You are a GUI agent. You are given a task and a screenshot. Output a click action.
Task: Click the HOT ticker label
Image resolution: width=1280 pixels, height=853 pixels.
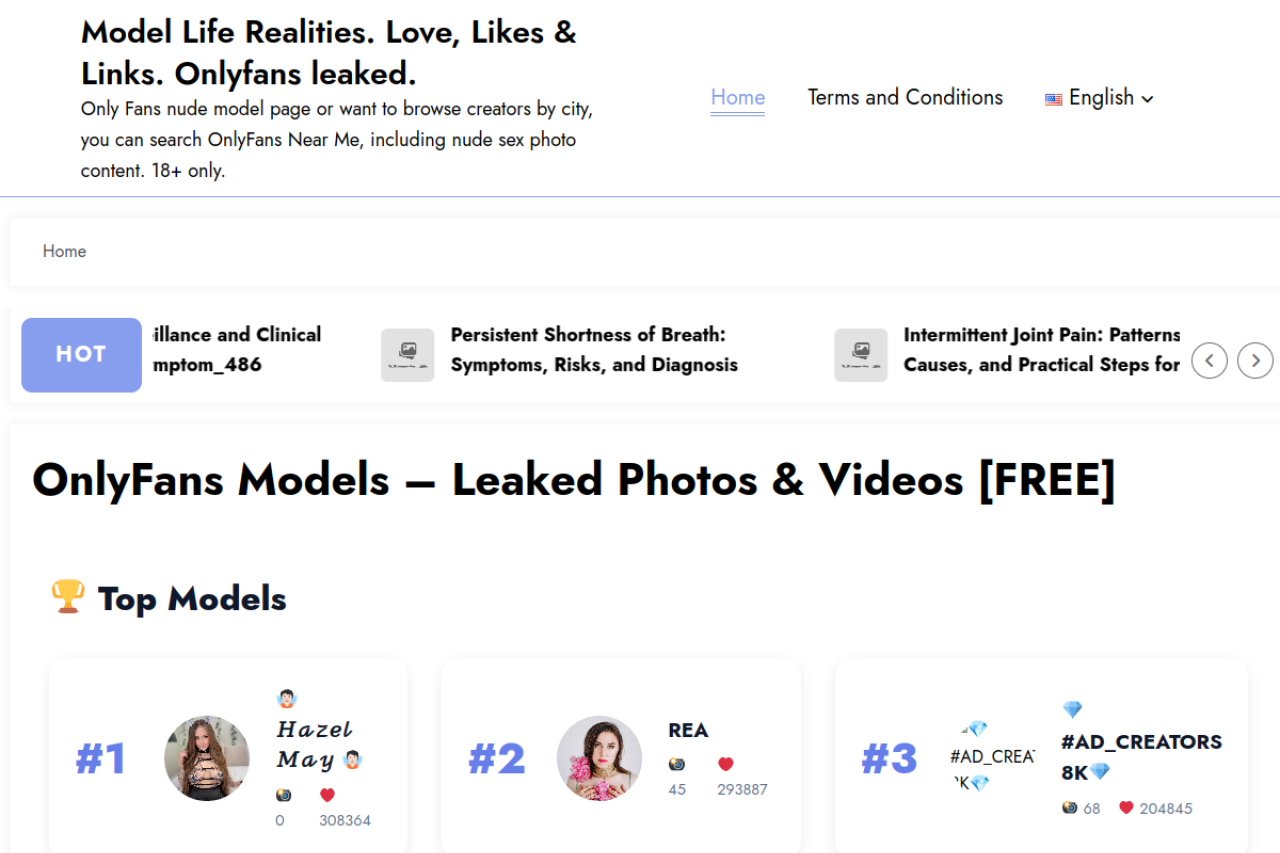[81, 354]
